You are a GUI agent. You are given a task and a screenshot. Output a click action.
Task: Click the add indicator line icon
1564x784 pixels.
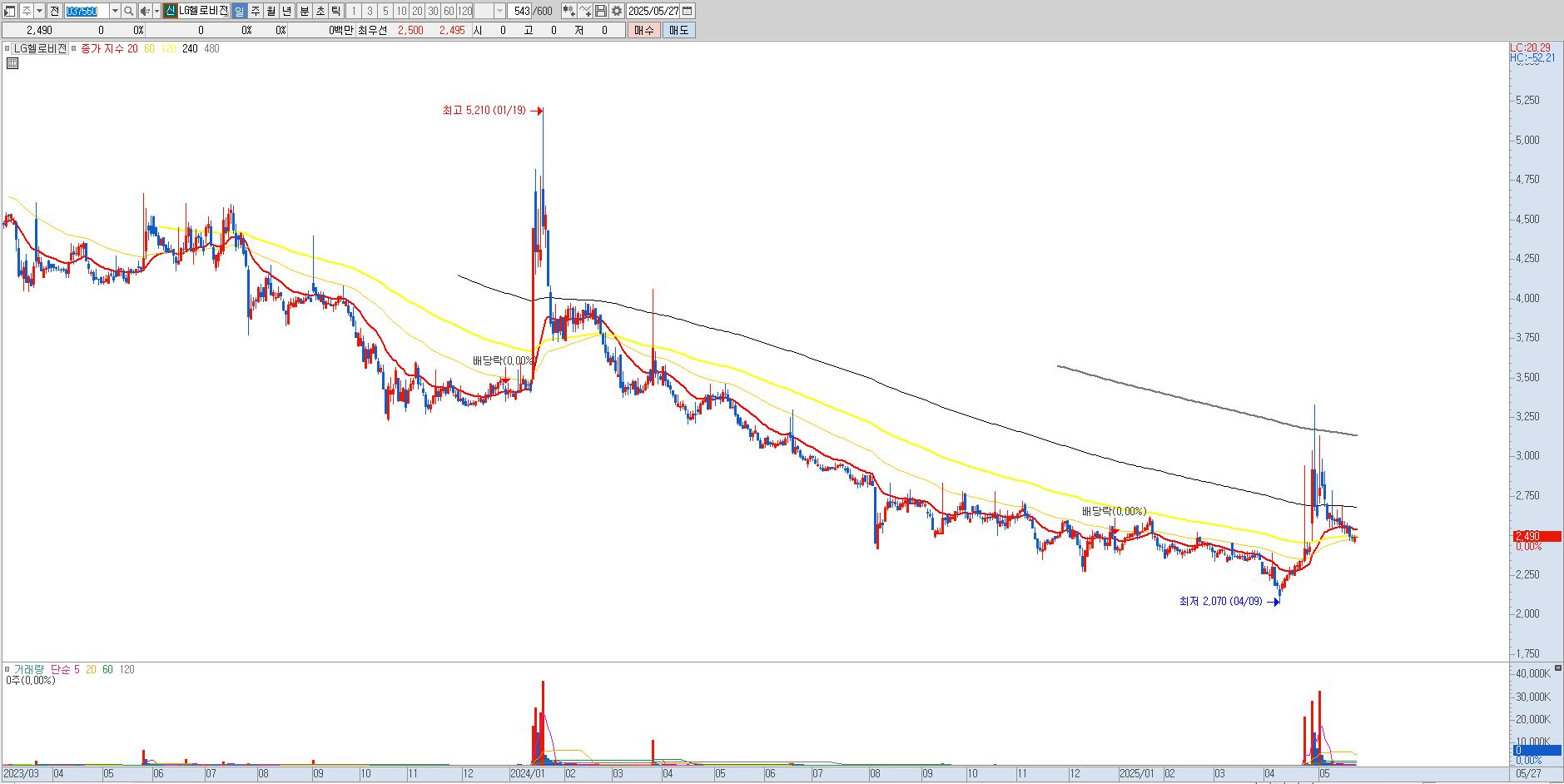(585, 11)
